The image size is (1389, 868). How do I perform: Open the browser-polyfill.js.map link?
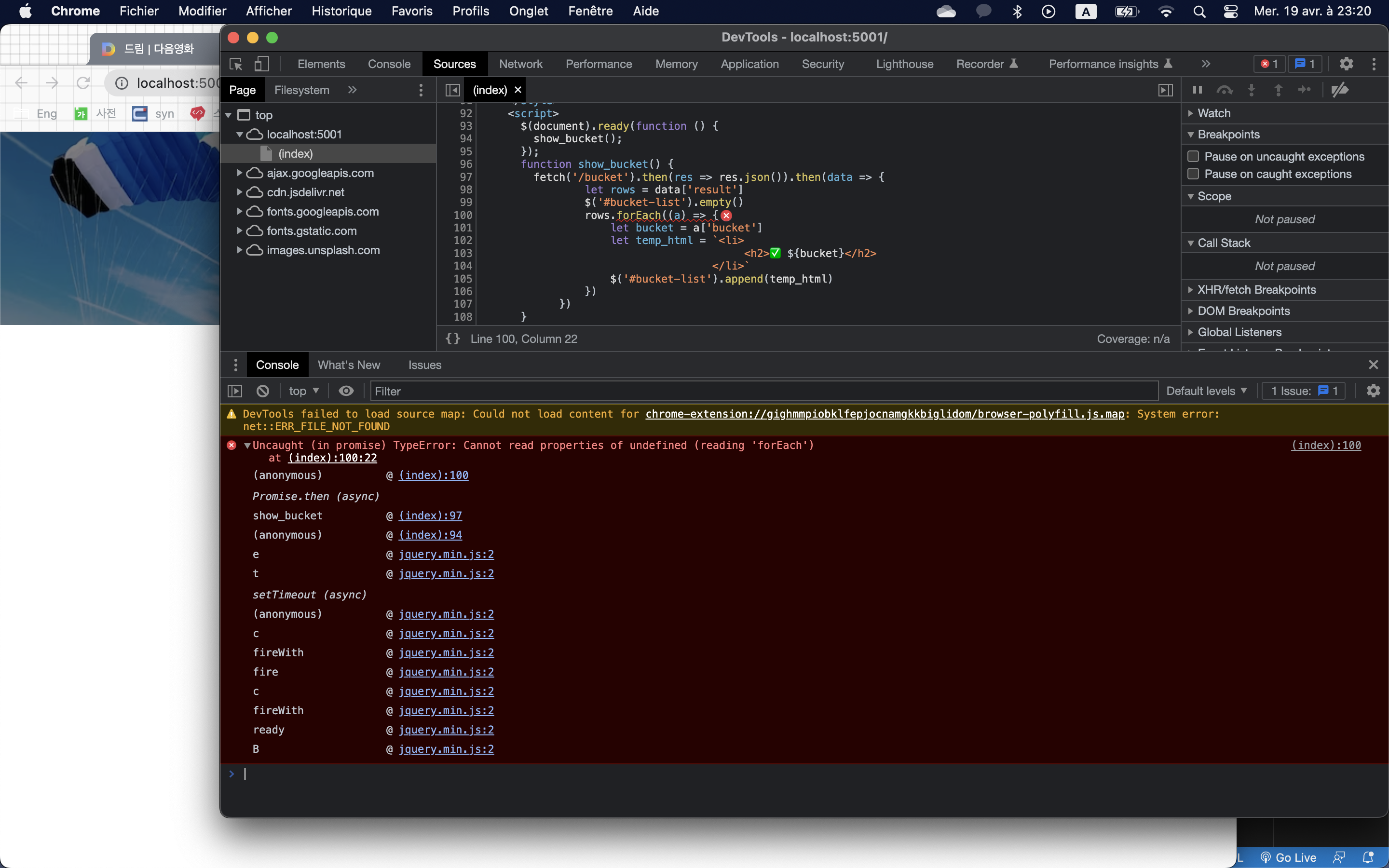click(x=885, y=414)
